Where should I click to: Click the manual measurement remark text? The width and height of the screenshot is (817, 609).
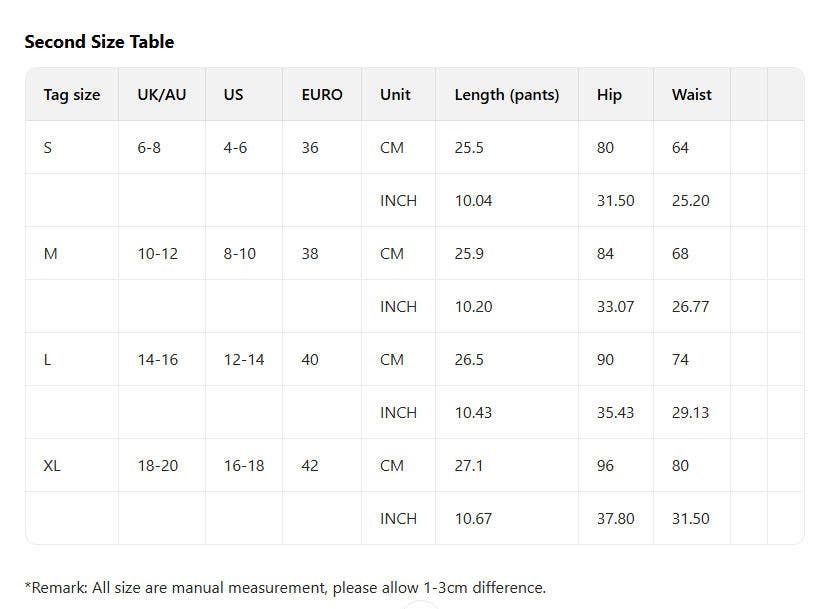pos(285,588)
